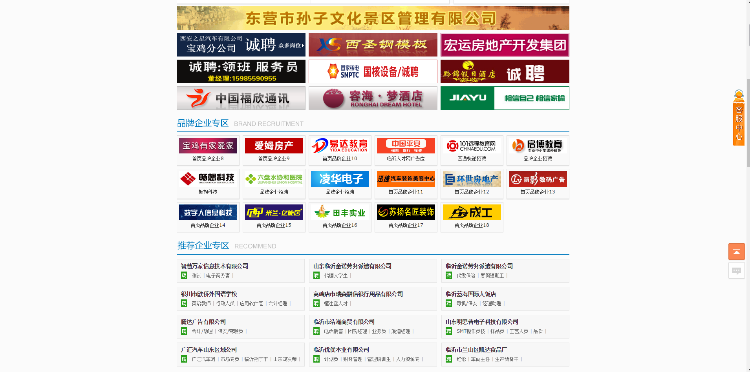750x372 pixels.
Task: Click the dark red 数码广告 logo
Action: click(x=538, y=179)
